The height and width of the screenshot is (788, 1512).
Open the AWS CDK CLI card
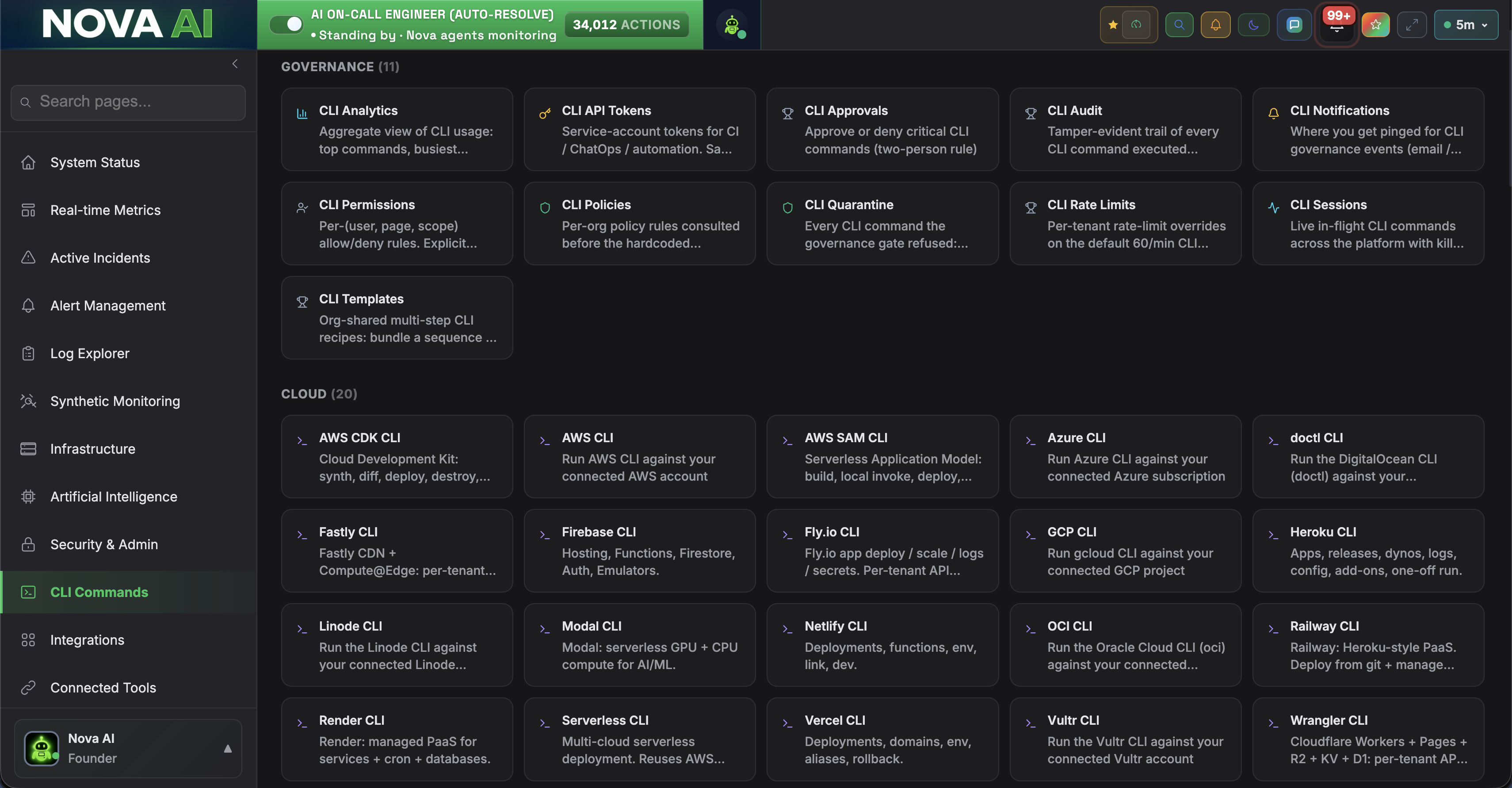pyautogui.click(x=397, y=456)
